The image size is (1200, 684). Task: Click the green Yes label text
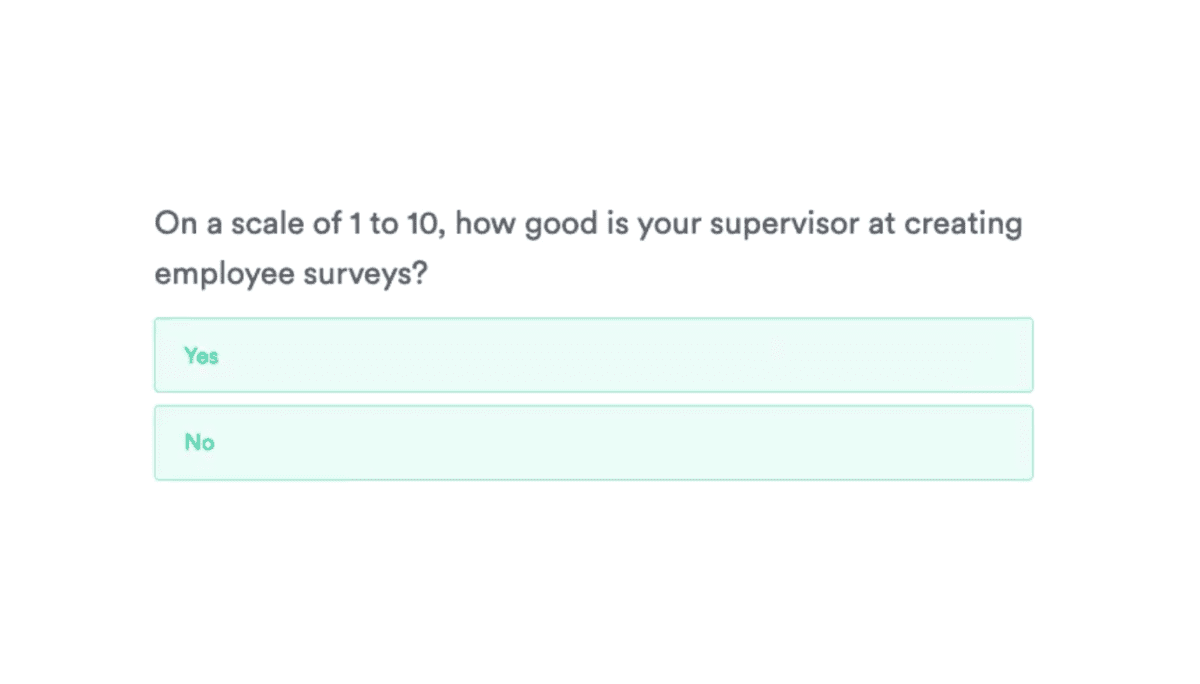click(201, 355)
